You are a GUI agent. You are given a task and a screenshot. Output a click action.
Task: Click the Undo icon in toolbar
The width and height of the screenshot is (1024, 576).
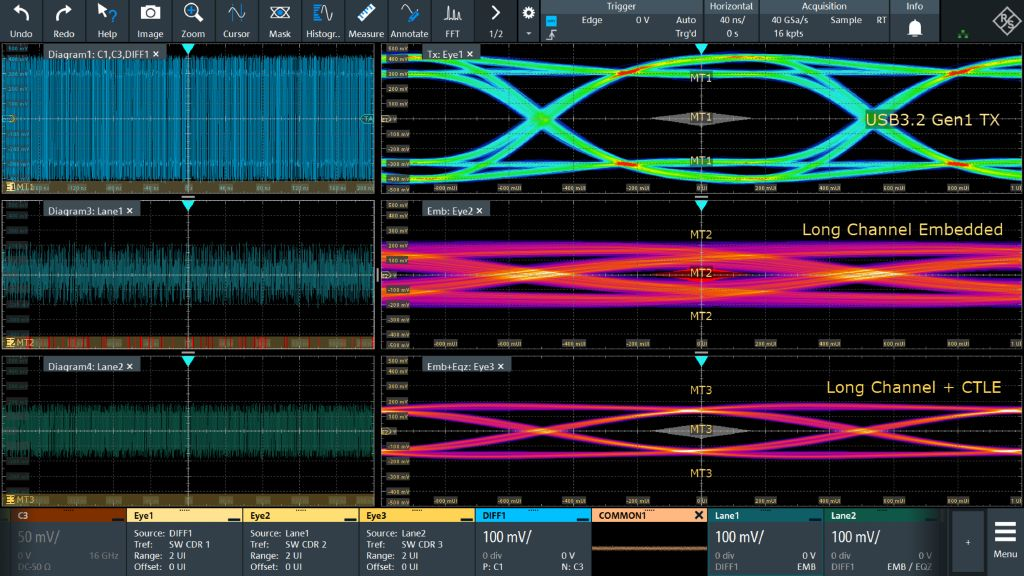(x=21, y=14)
